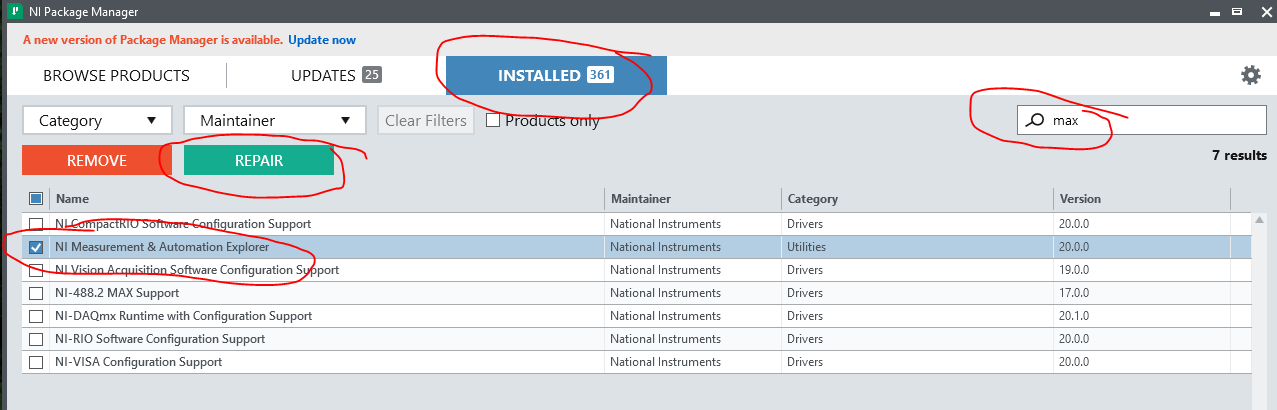Screen dimensions: 1277x410
Task: Switch to the Updates tab
Action: pyautogui.click(x=336, y=75)
